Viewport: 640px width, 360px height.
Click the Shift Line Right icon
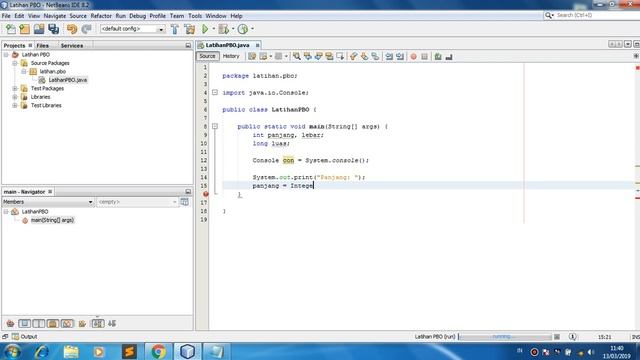pos(400,57)
